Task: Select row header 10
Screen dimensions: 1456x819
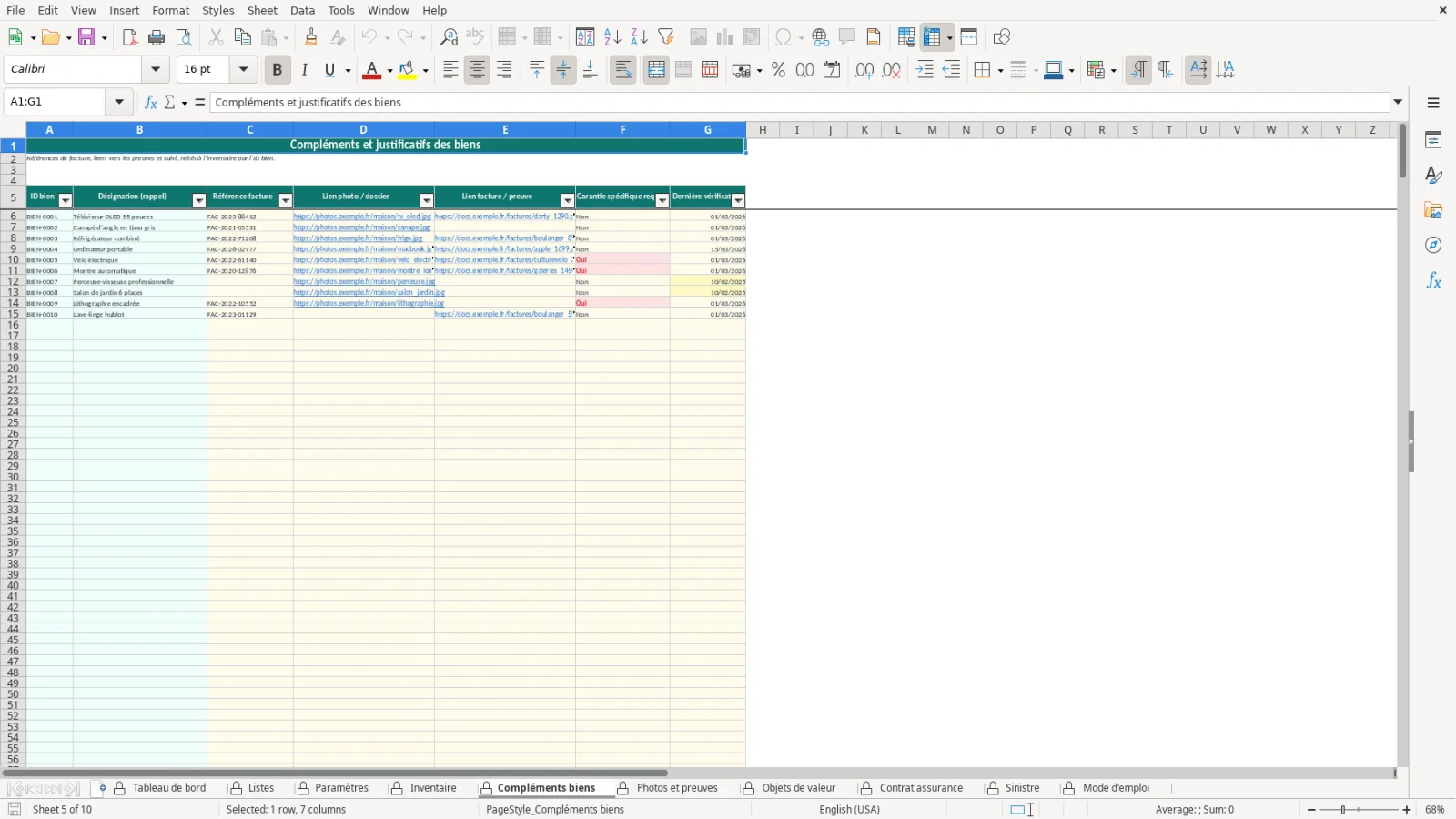Action: coord(13,260)
